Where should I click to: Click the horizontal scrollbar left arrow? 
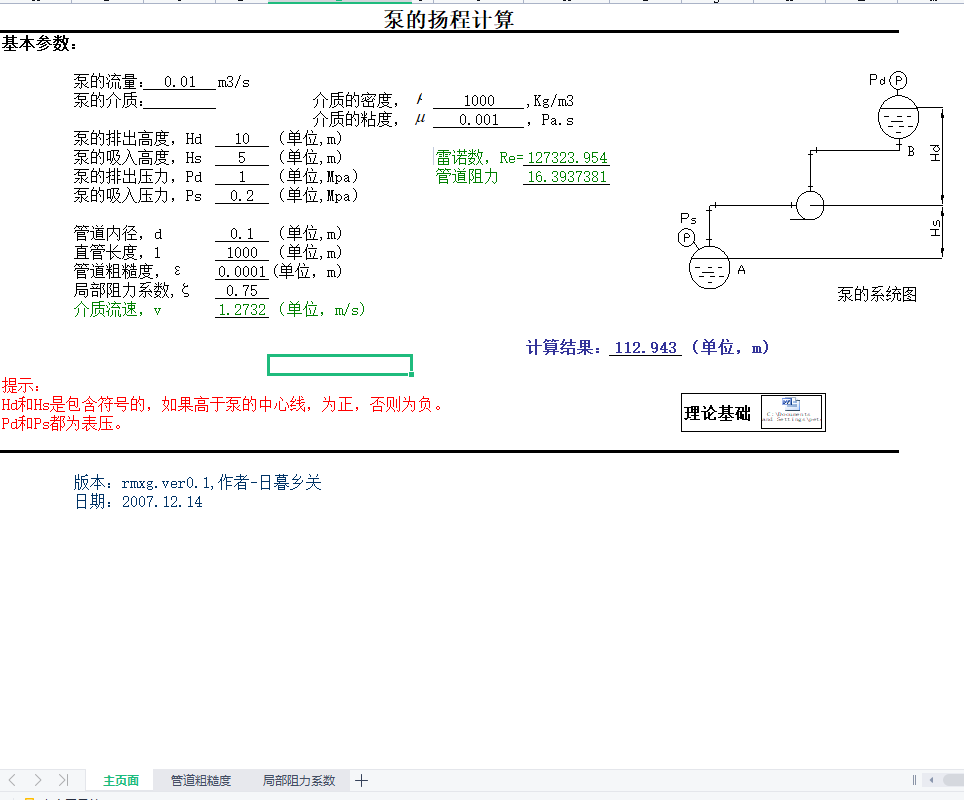pos(931,780)
